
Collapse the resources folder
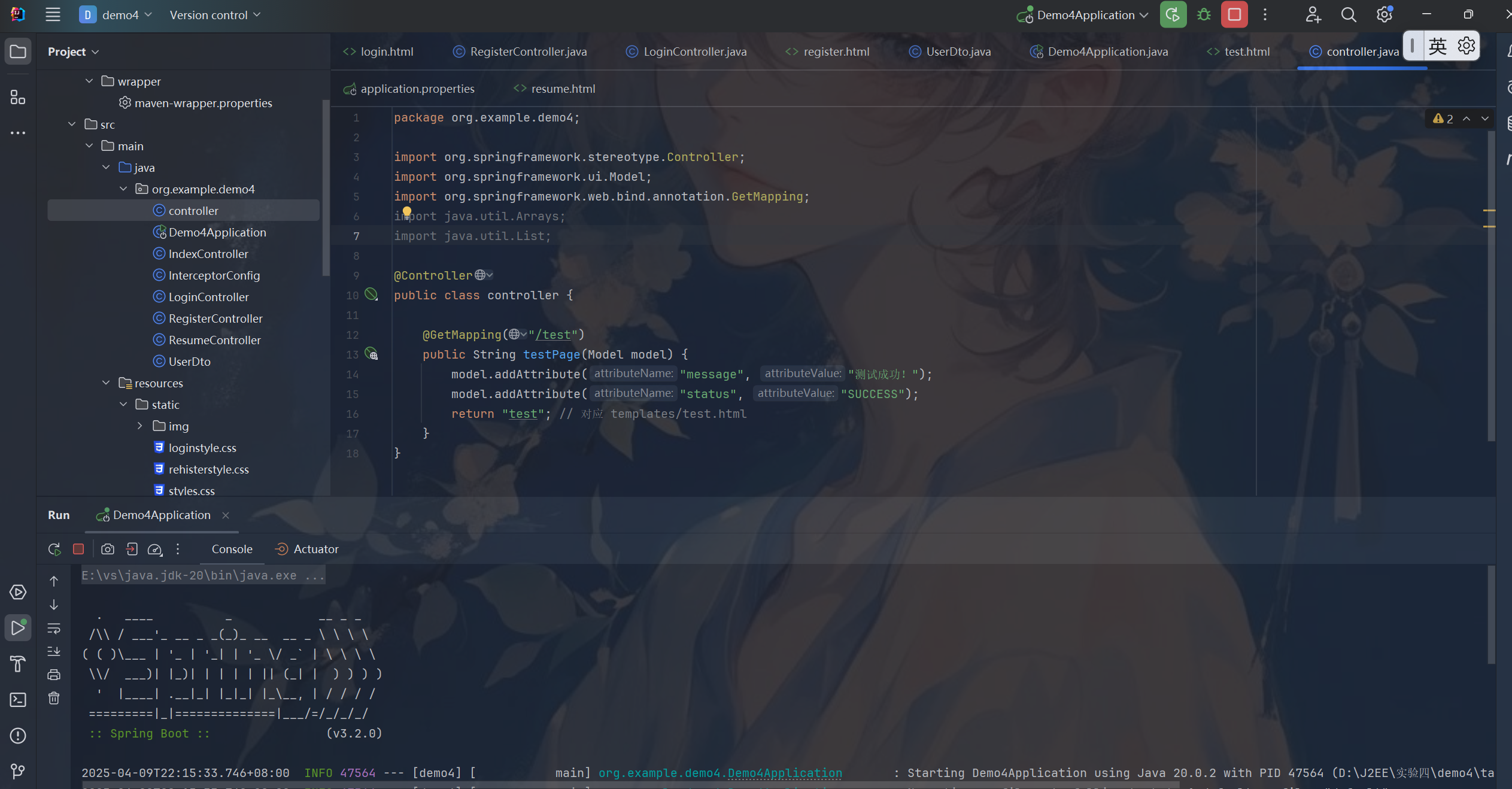(106, 383)
